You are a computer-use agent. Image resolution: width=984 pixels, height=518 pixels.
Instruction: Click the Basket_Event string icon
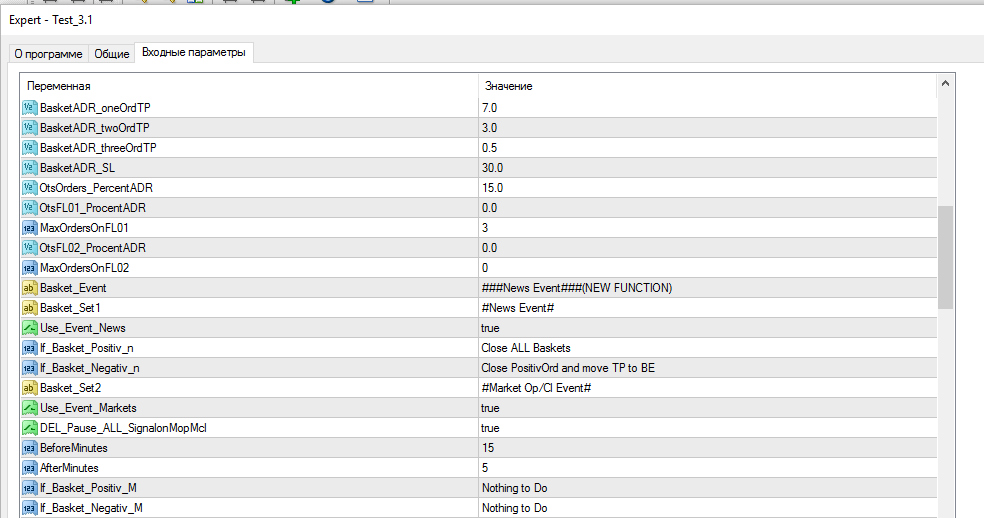[x=29, y=288]
